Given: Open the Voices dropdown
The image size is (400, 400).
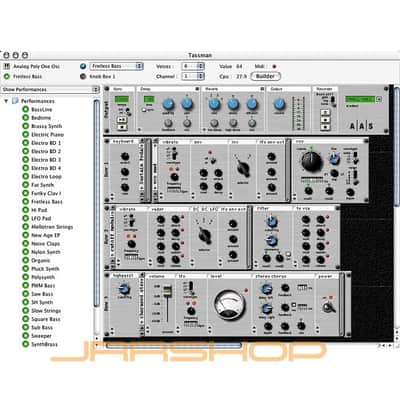Looking at the screenshot, I should pyautogui.click(x=193, y=66).
